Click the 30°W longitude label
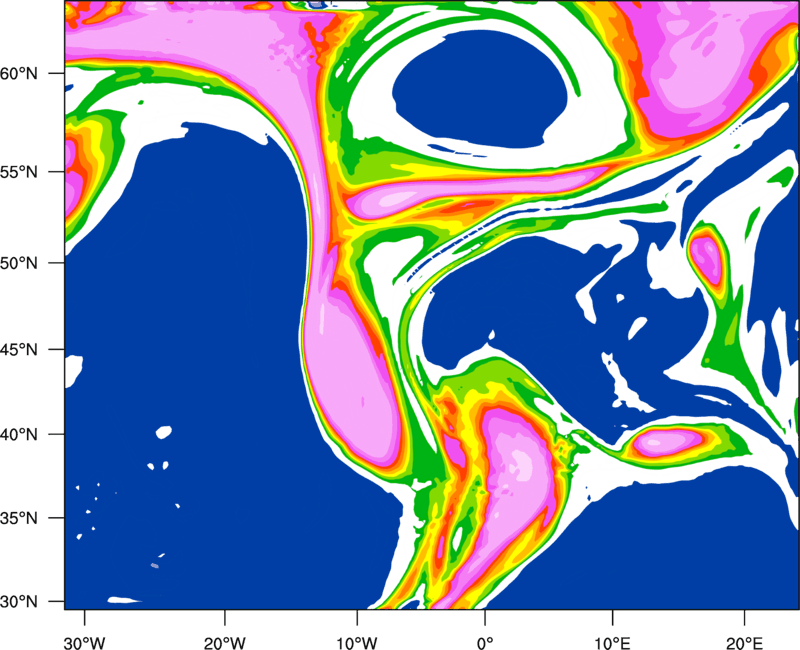Screen dimensions: 800x650 (84, 643)
